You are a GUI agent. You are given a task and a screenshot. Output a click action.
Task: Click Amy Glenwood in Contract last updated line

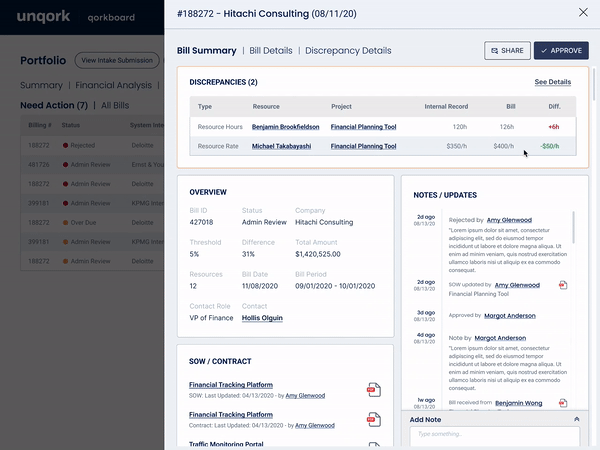315,426
